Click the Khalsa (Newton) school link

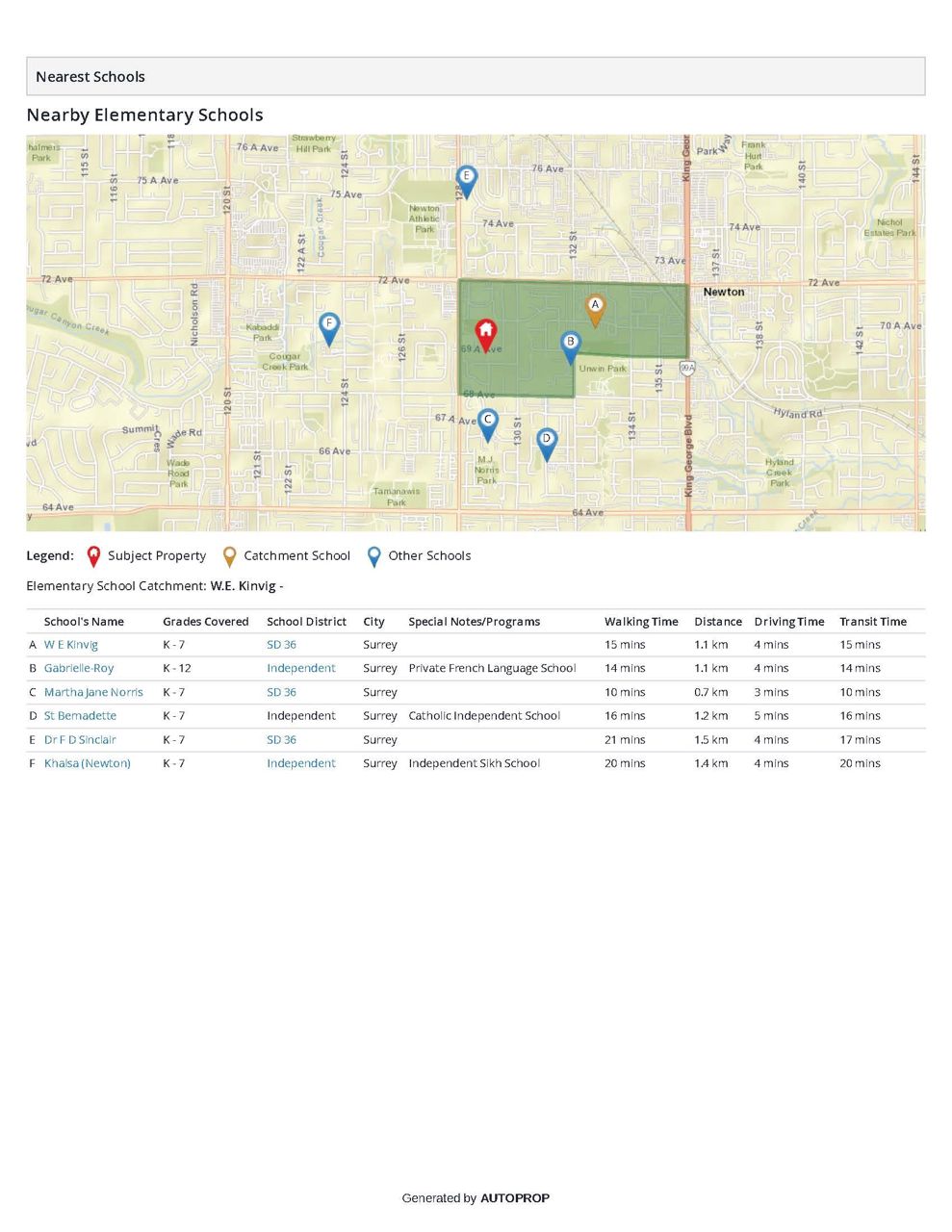pyautogui.click(x=88, y=763)
